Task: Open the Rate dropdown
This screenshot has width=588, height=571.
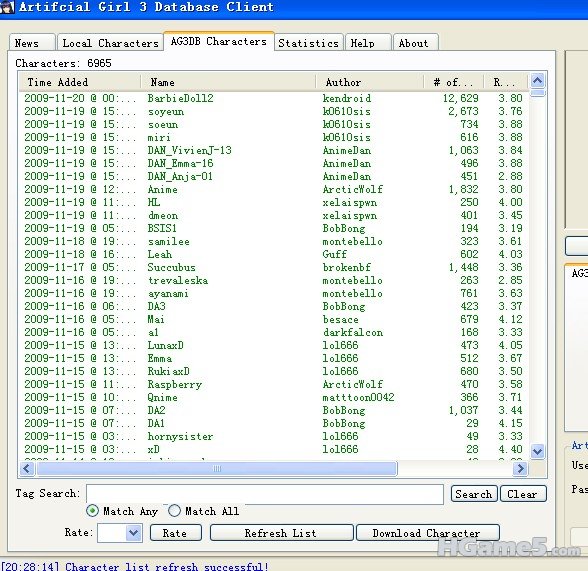Action: [x=134, y=533]
